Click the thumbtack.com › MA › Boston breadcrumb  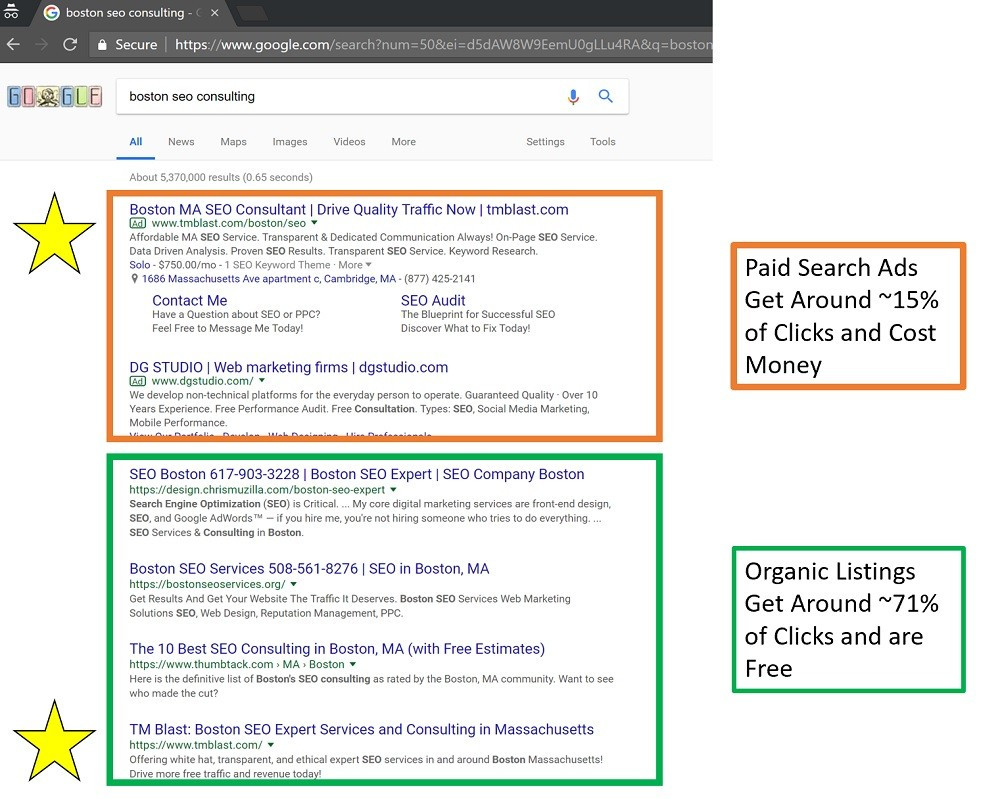coord(237,664)
